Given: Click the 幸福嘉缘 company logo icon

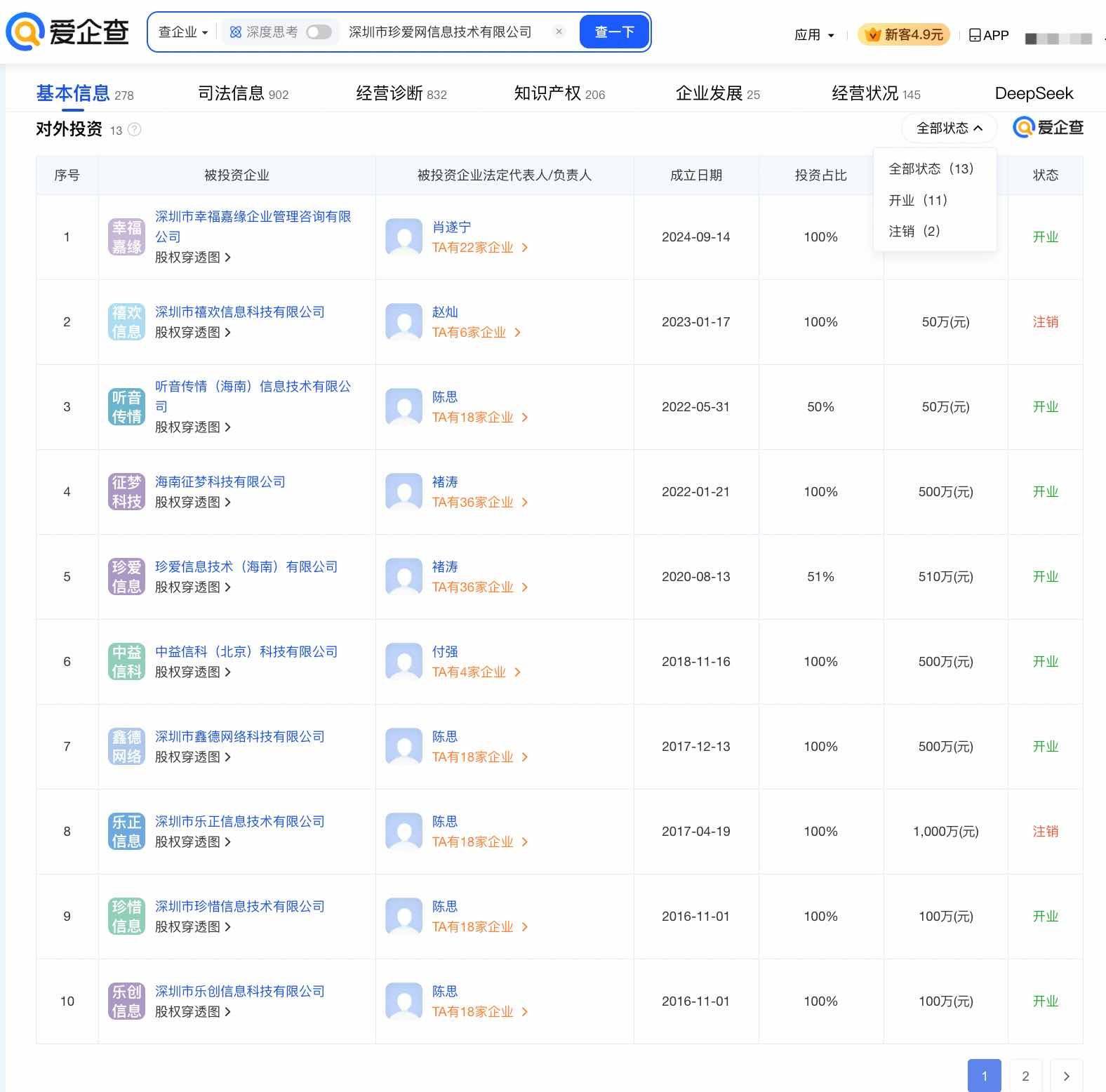Looking at the screenshot, I should click(126, 237).
